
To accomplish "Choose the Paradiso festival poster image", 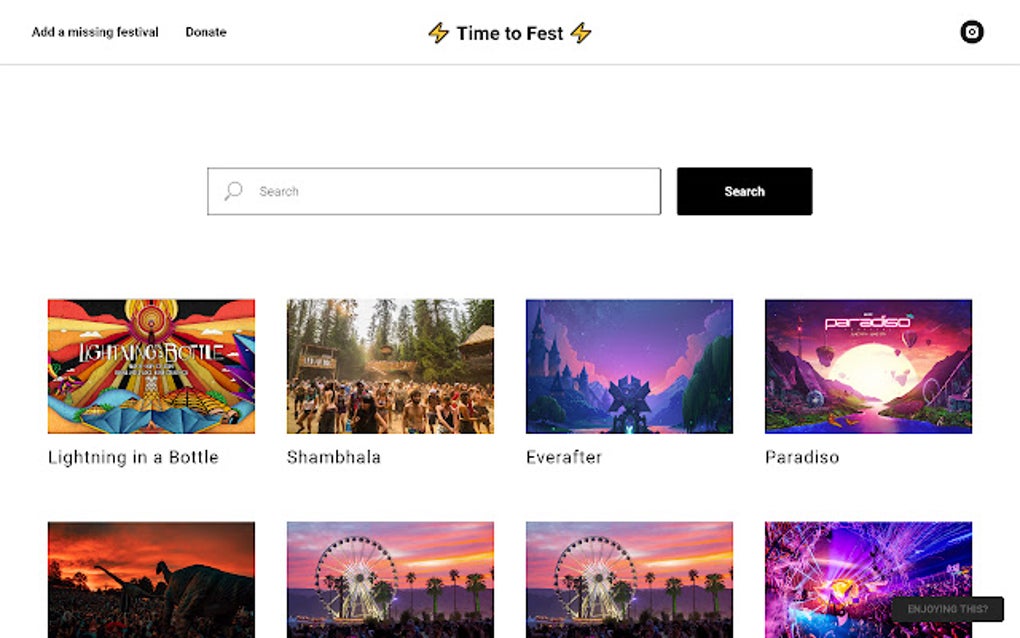I will (x=868, y=366).
